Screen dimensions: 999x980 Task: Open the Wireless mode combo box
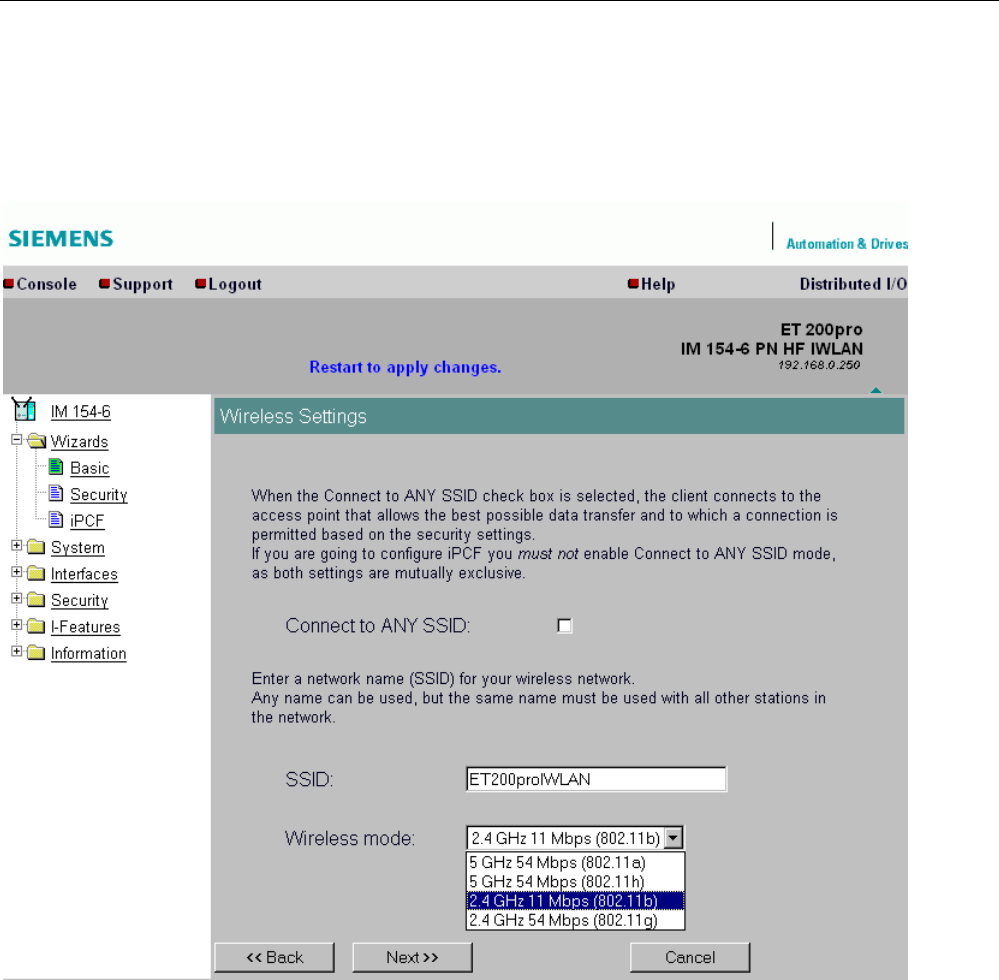575,838
